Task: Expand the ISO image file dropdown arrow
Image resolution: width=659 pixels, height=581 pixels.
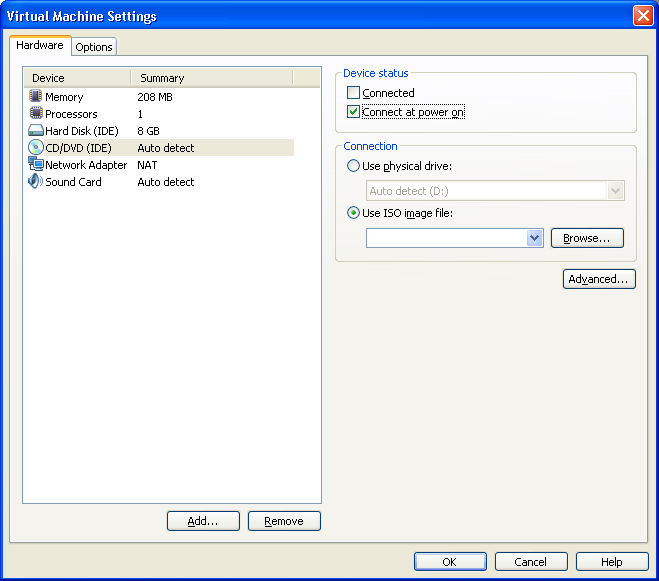Action: pos(535,238)
